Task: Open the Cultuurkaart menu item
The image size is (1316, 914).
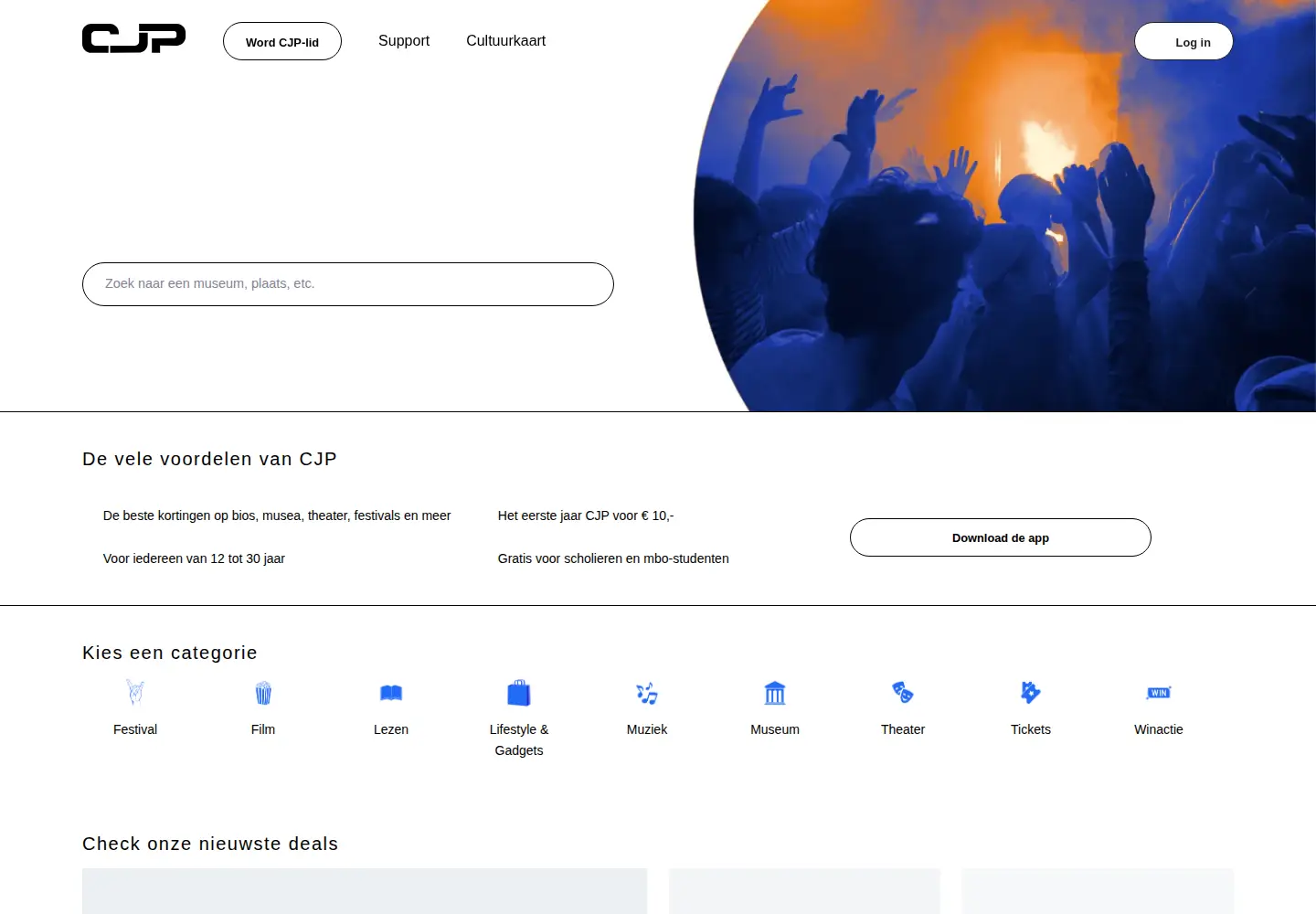Action: click(505, 40)
